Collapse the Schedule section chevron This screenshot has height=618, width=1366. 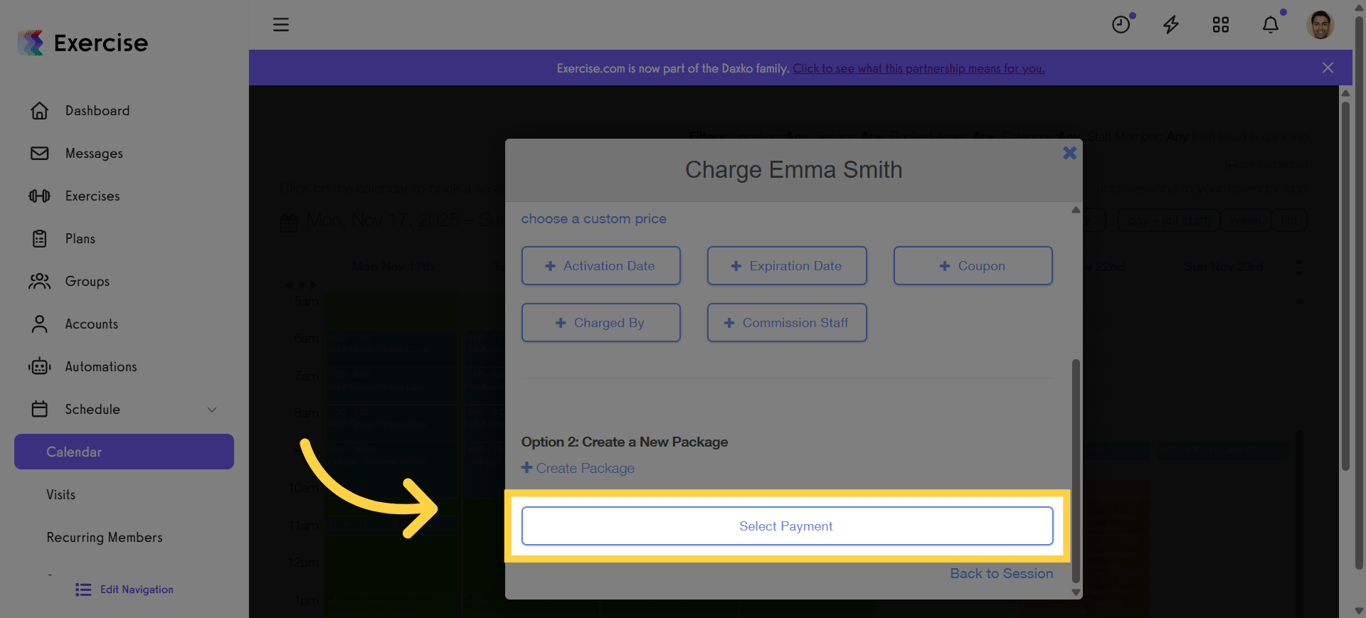[x=211, y=409]
